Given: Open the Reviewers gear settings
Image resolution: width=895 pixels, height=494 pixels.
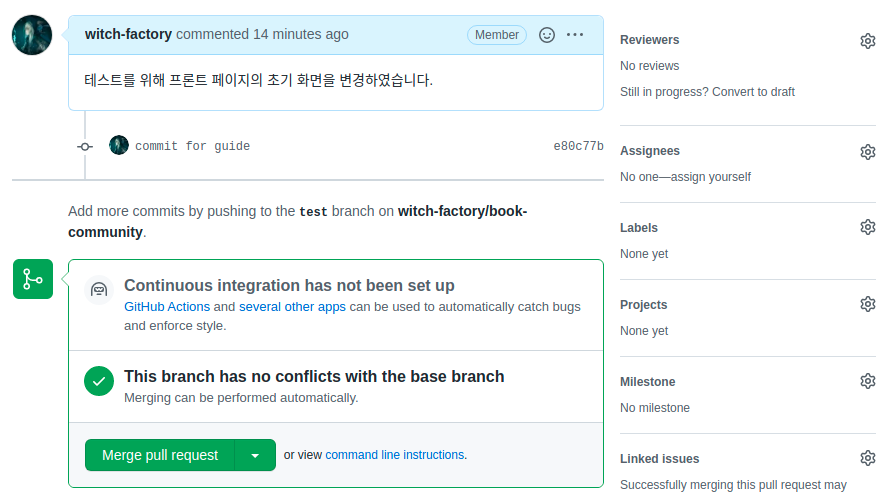Looking at the screenshot, I should pyautogui.click(x=867, y=40).
